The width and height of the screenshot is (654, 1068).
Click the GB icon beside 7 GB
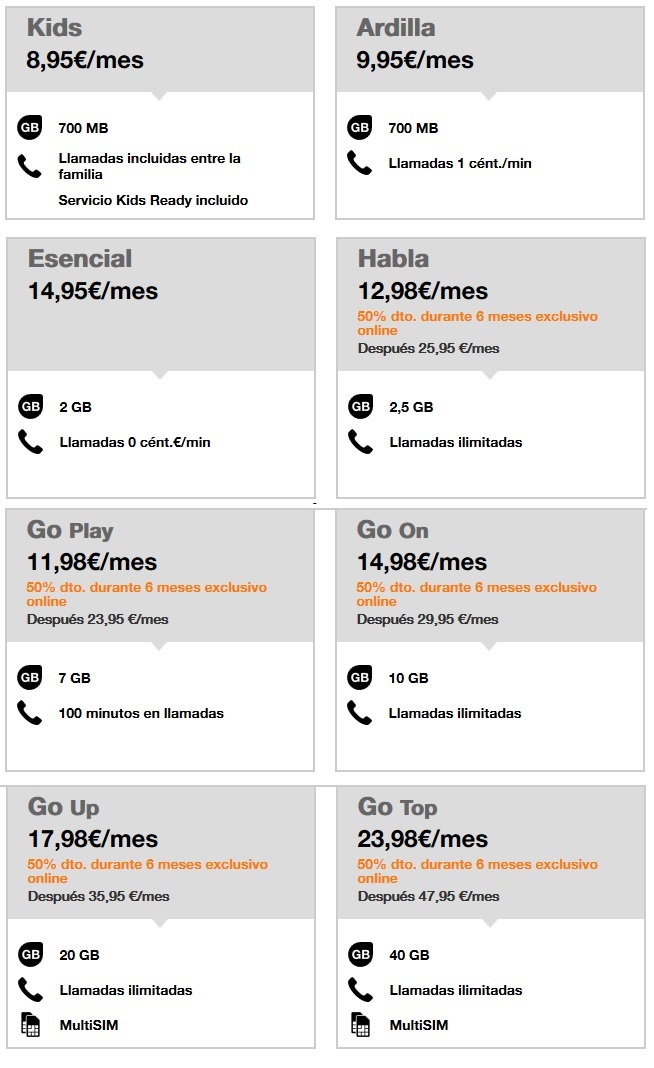(x=30, y=678)
